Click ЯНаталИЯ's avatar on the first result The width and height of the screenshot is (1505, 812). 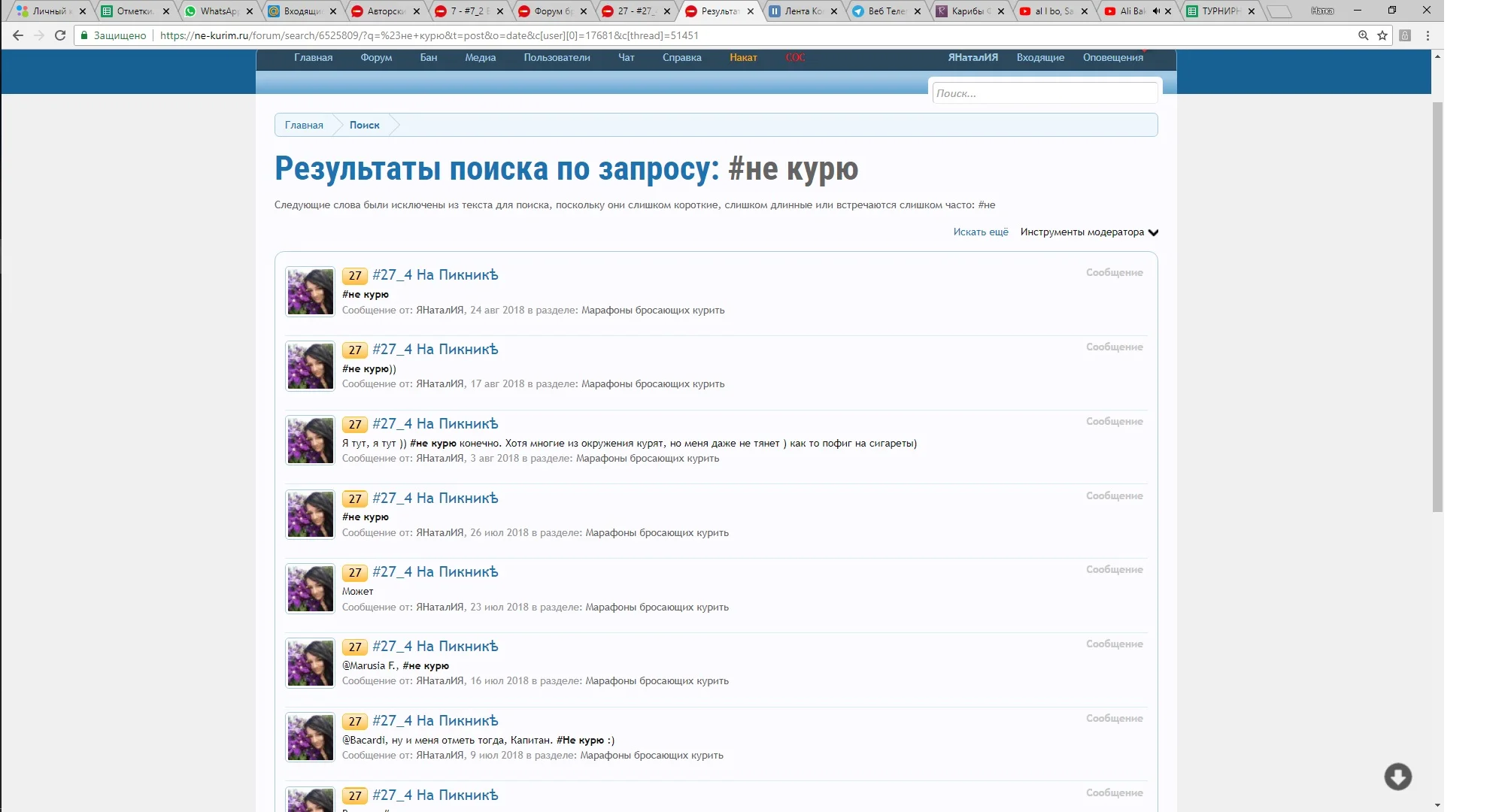pyautogui.click(x=309, y=292)
